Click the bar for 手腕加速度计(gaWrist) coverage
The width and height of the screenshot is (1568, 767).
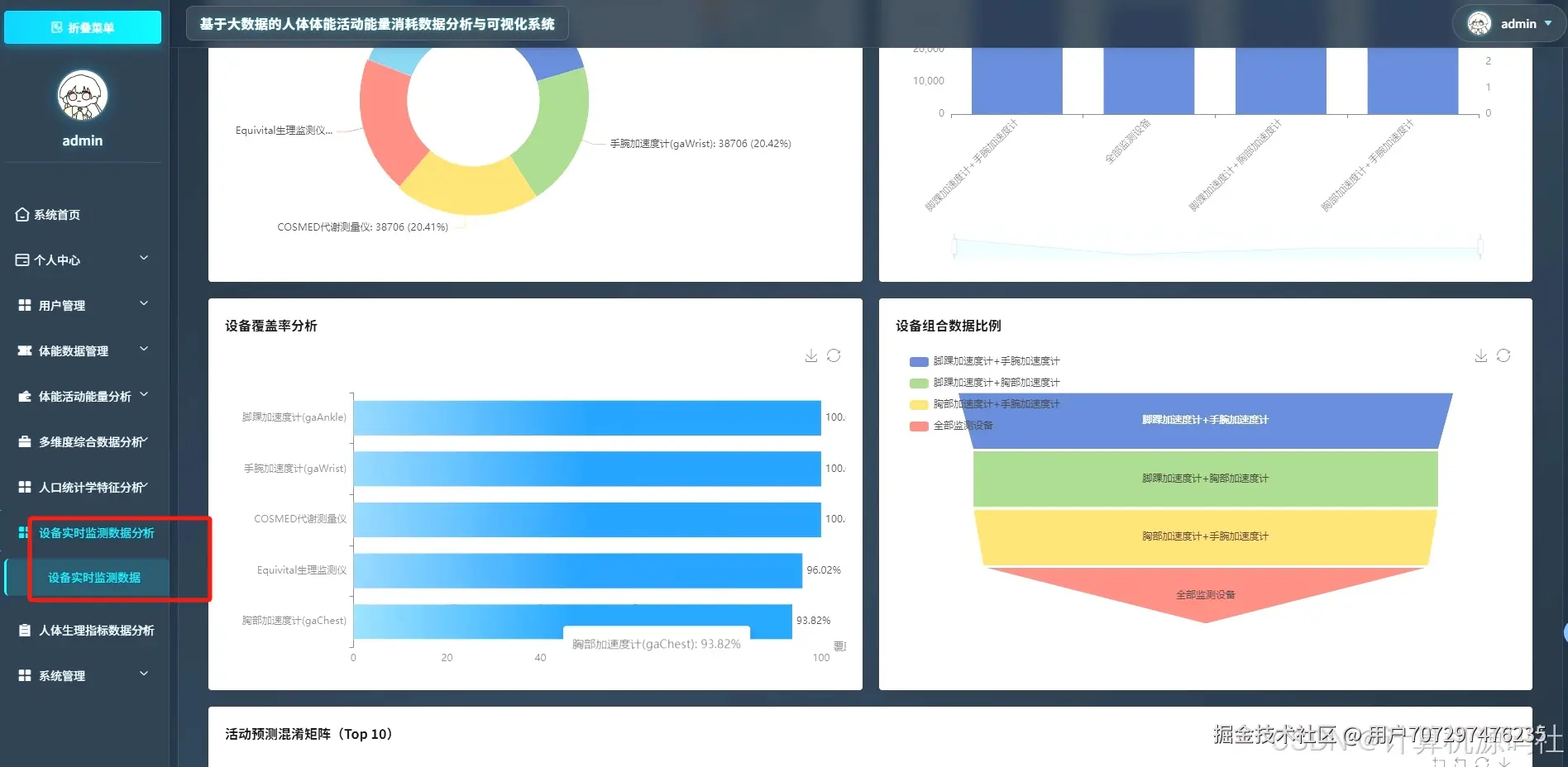(x=587, y=469)
